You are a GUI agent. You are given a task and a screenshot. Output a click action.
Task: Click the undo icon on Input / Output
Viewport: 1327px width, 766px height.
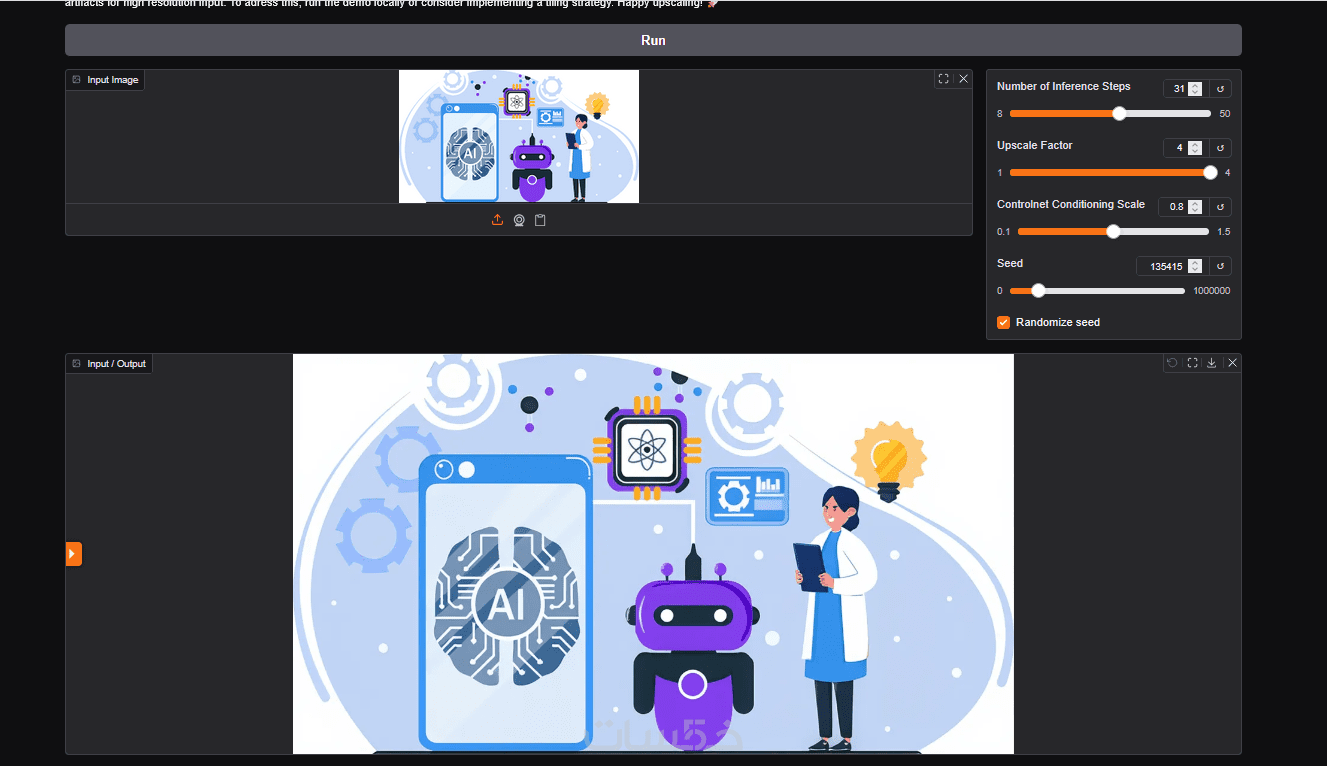1173,363
